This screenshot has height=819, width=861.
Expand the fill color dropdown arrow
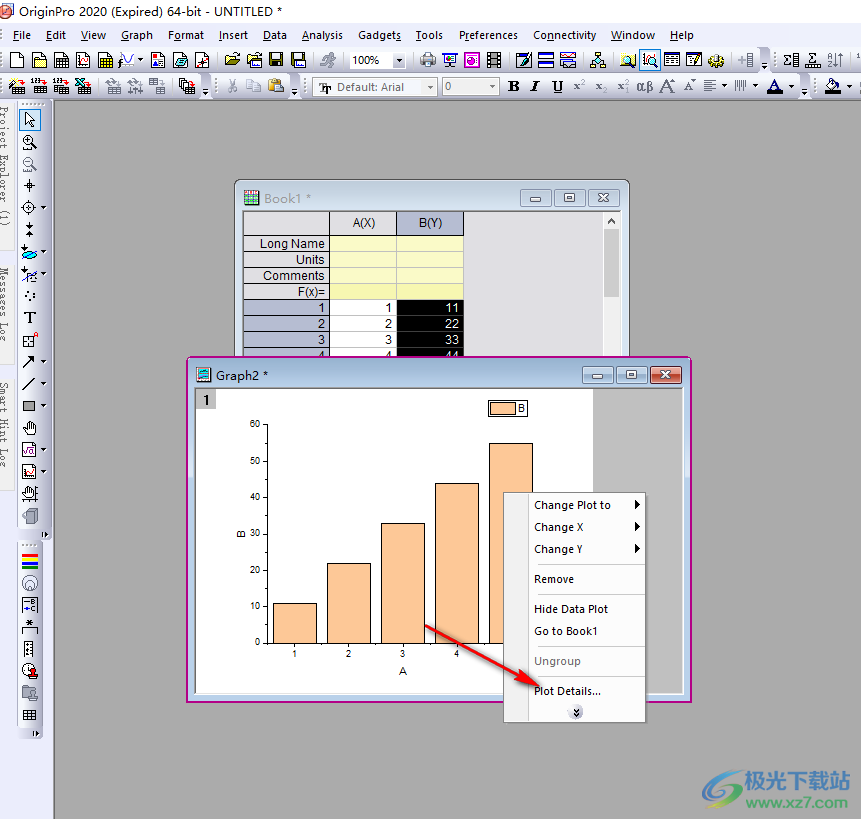tap(849, 87)
